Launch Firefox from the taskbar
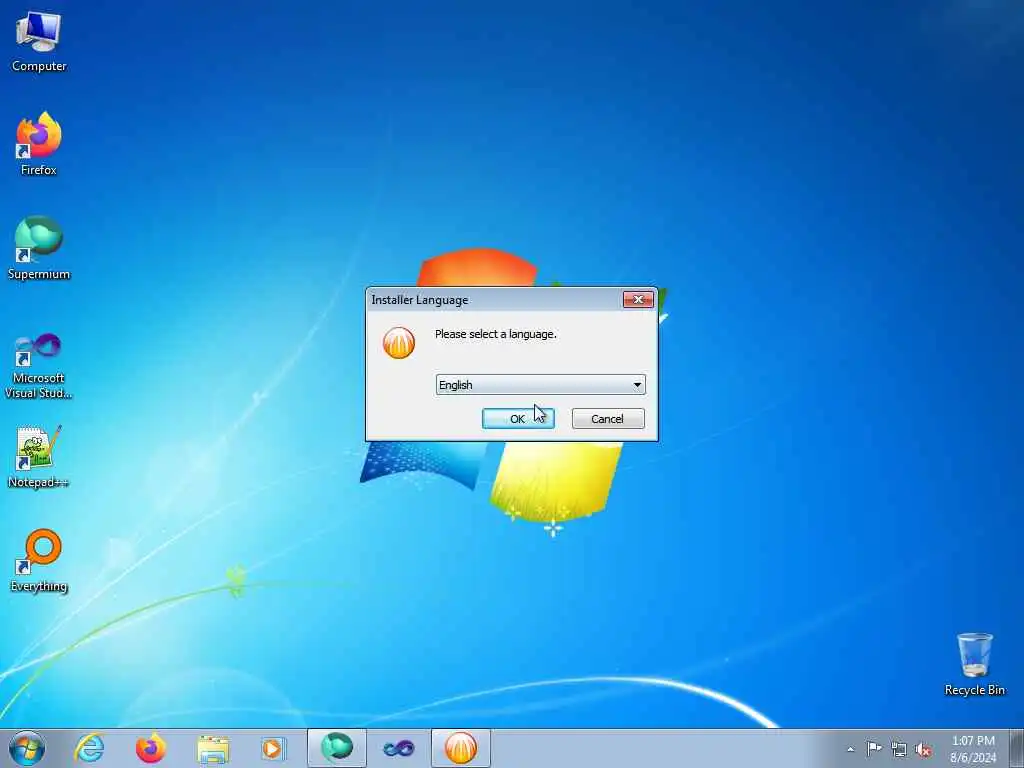1024x768 pixels. point(151,748)
